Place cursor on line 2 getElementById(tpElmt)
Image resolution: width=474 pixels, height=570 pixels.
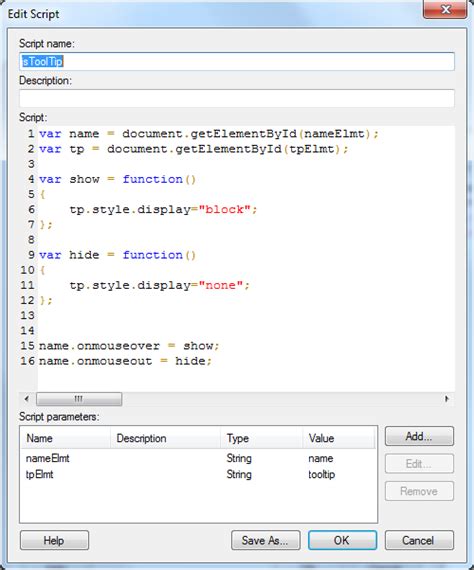click(257, 149)
